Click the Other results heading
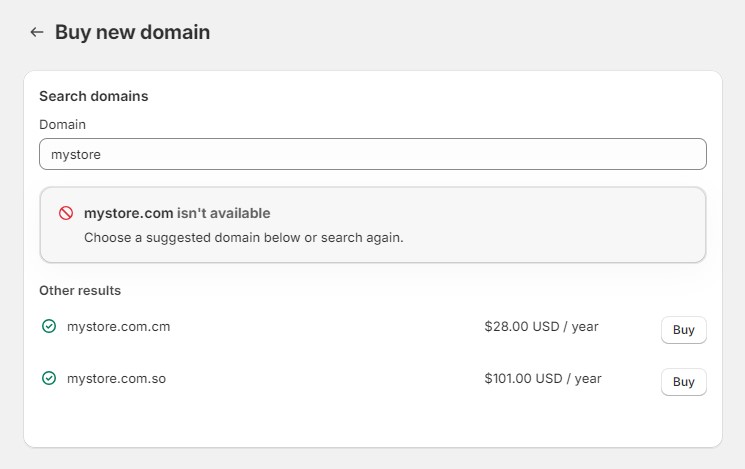745x469 pixels. 80,290
